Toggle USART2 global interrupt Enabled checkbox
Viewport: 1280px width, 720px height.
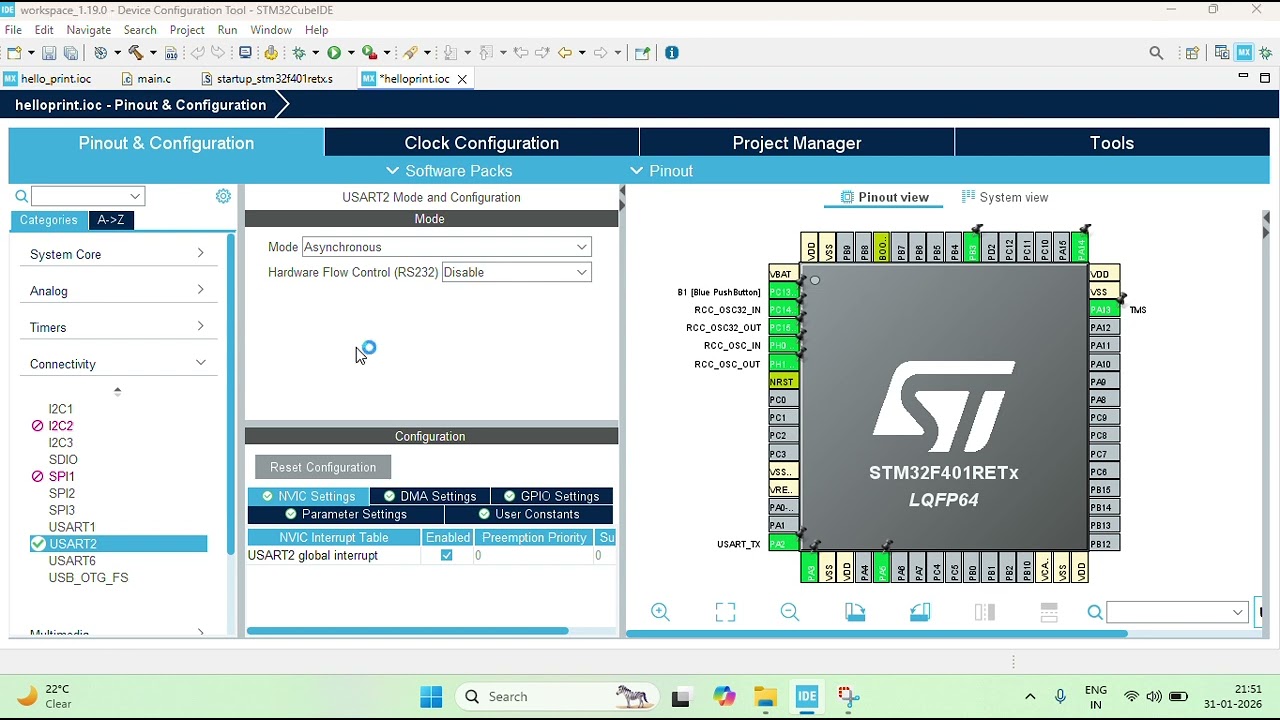click(447, 555)
